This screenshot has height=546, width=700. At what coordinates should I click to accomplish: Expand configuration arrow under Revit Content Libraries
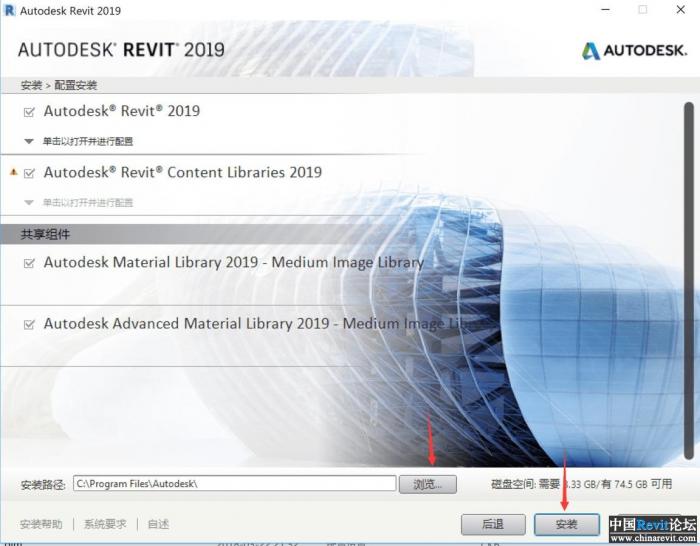click(29, 202)
